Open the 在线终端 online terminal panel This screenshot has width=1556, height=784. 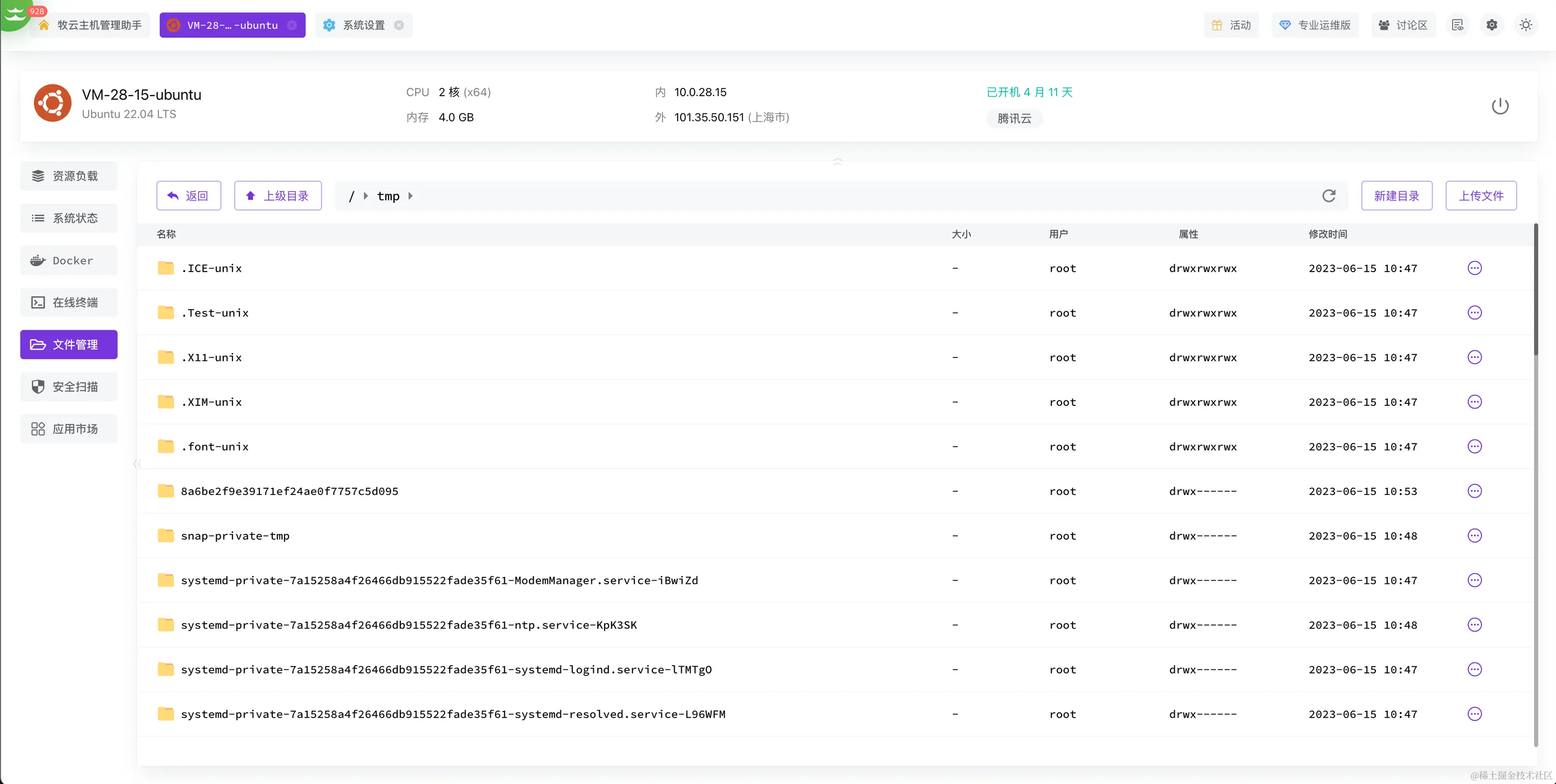click(x=69, y=302)
